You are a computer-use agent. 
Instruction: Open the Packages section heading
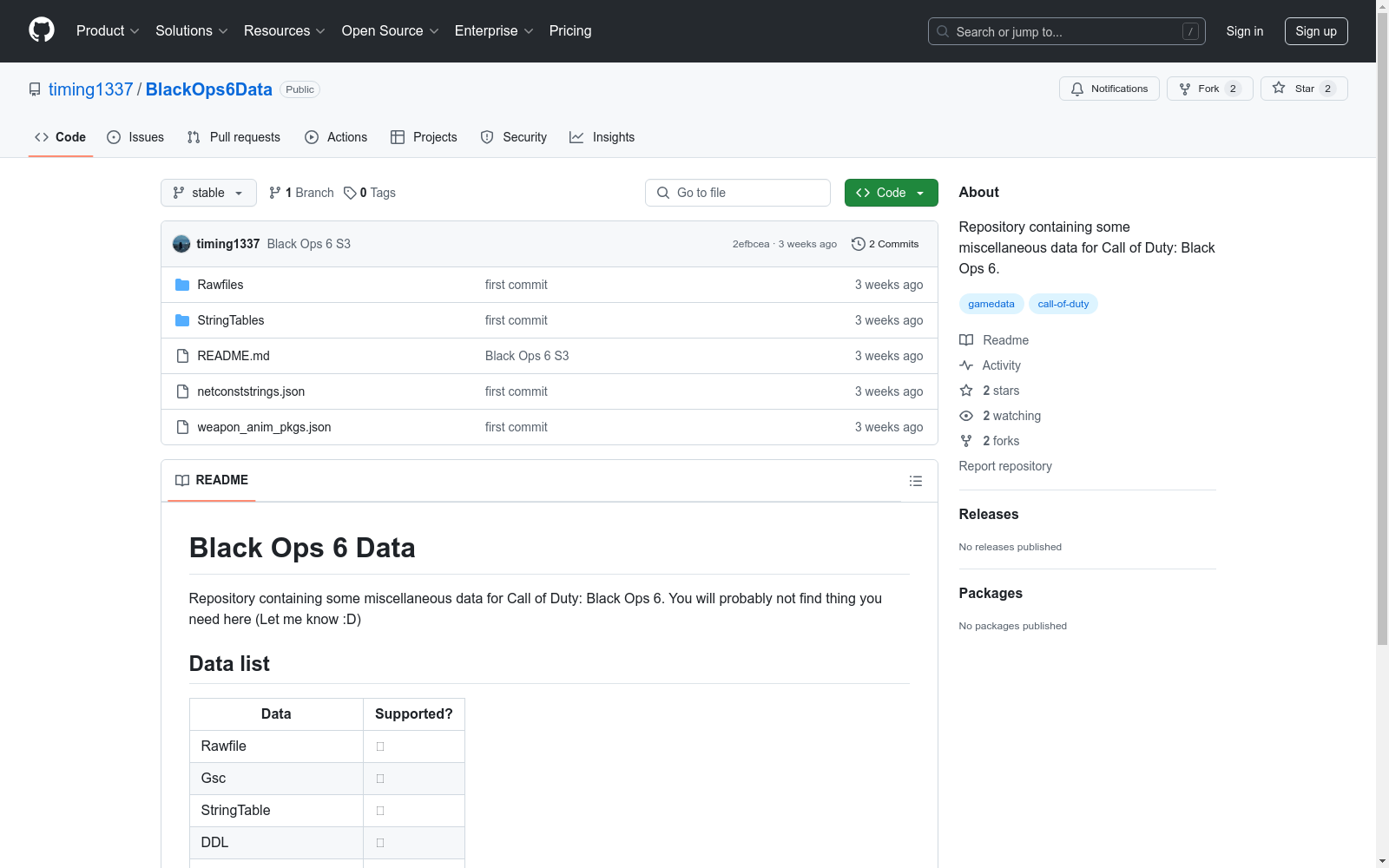tap(991, 593)
